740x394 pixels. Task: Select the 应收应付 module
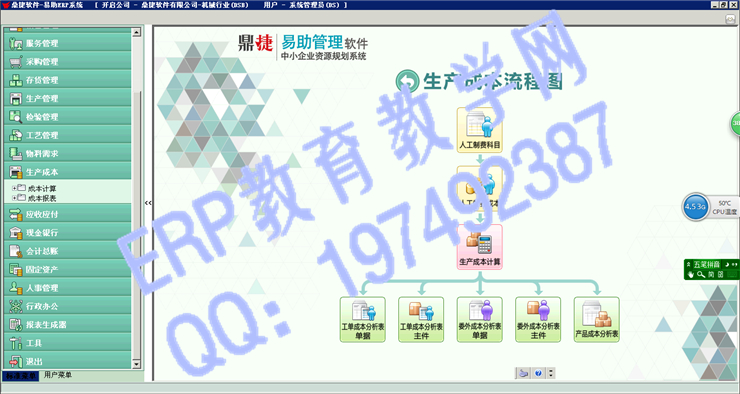click(67, 214)
